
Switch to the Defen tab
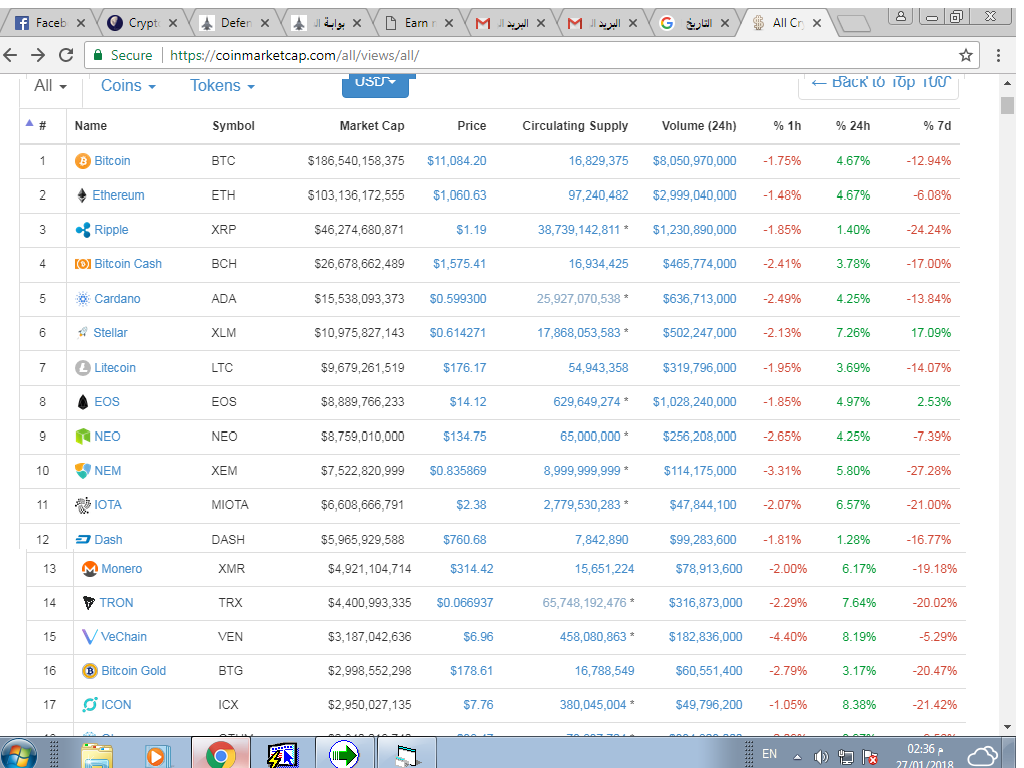pyautogui.click(x=234, y=23)
